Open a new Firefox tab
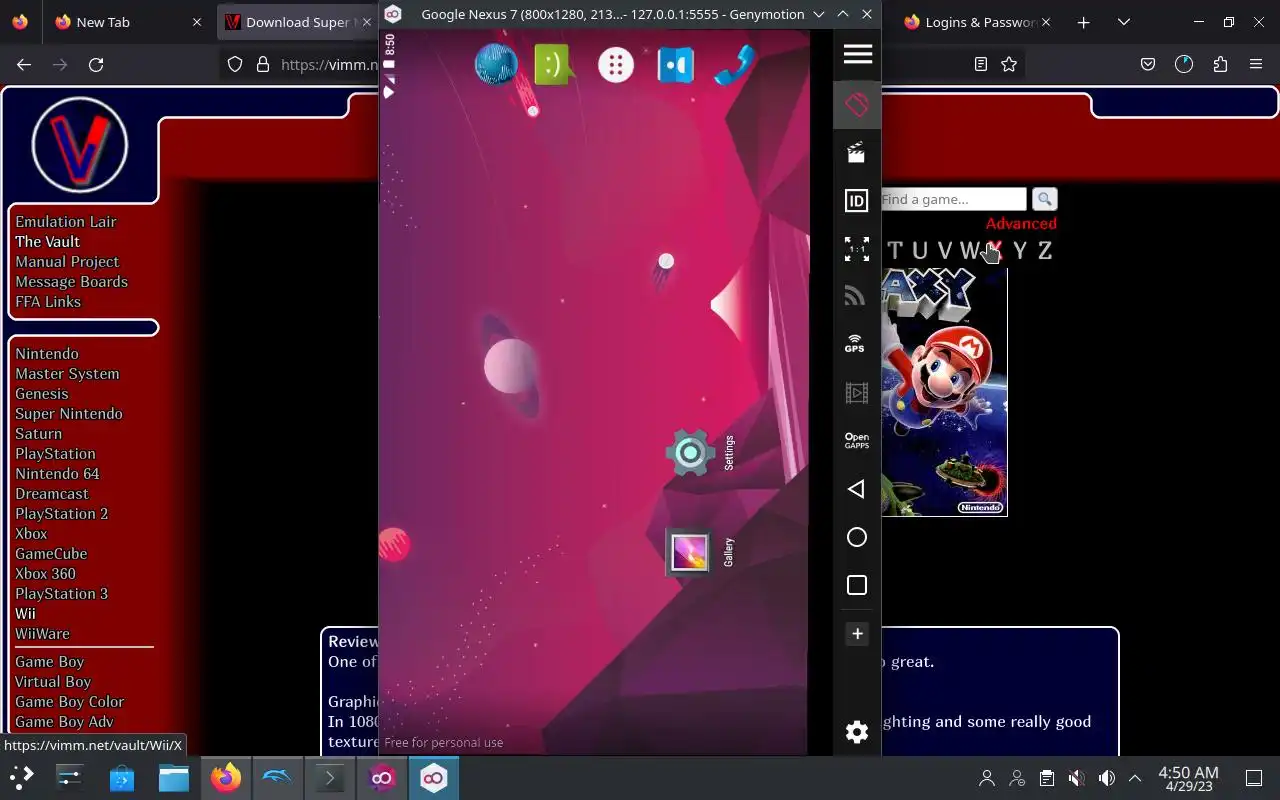 (x=1083, y=22)
